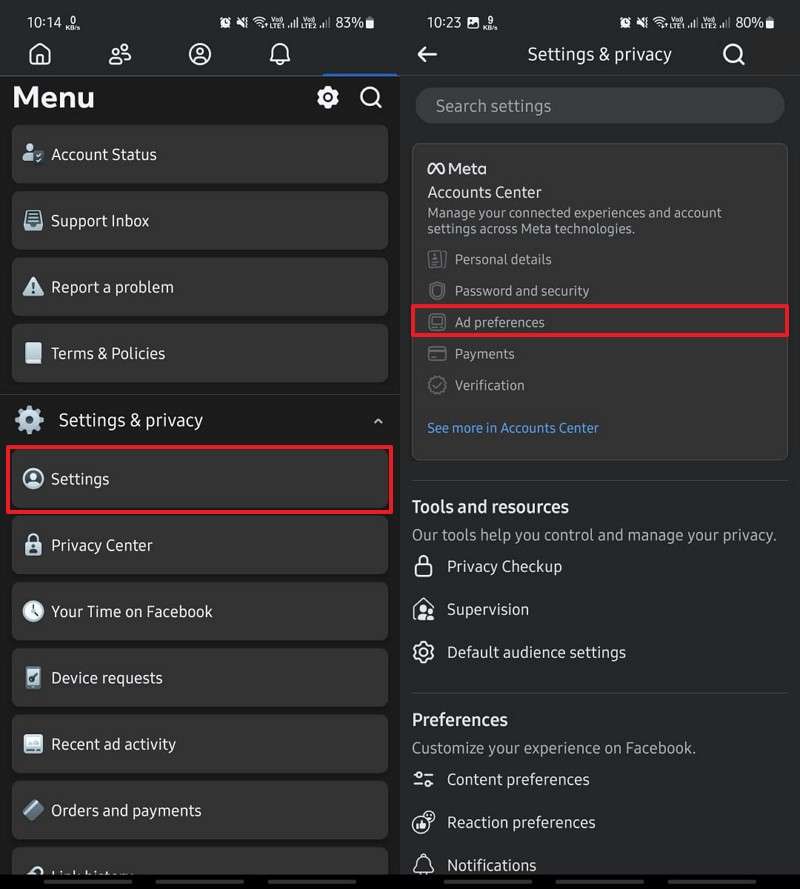Open the Home feed icon
Viewport: 800px width, 889px height.
(40, 54)
